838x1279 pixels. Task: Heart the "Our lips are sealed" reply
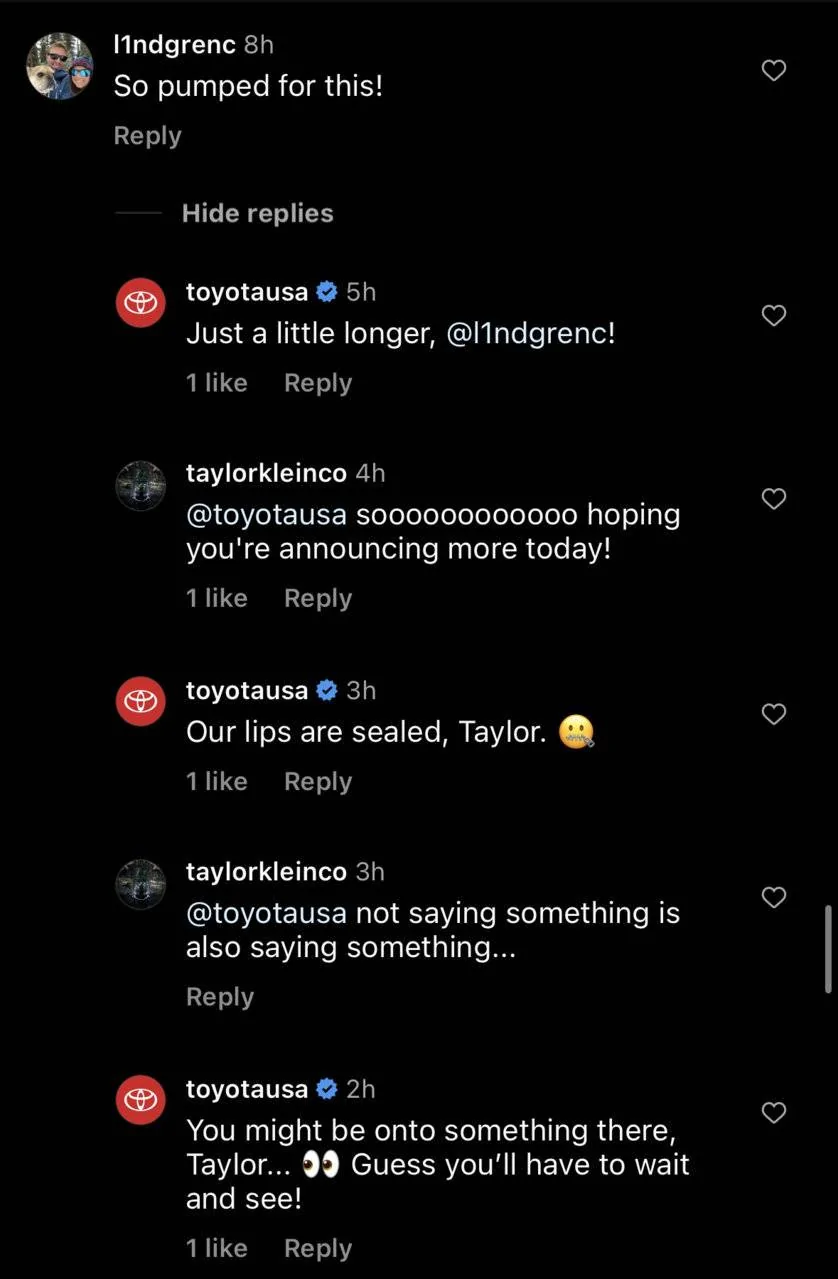click(x=773, y=714)
